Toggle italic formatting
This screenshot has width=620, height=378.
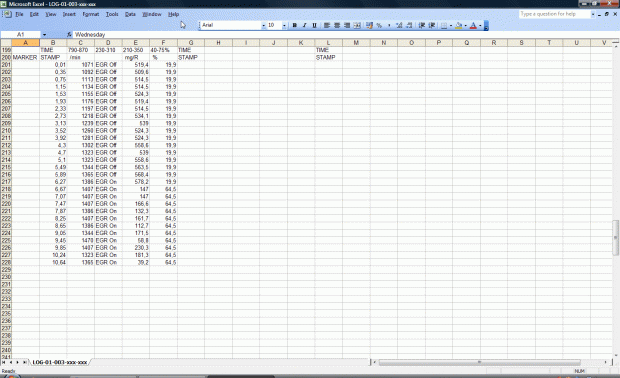[304, 25]
